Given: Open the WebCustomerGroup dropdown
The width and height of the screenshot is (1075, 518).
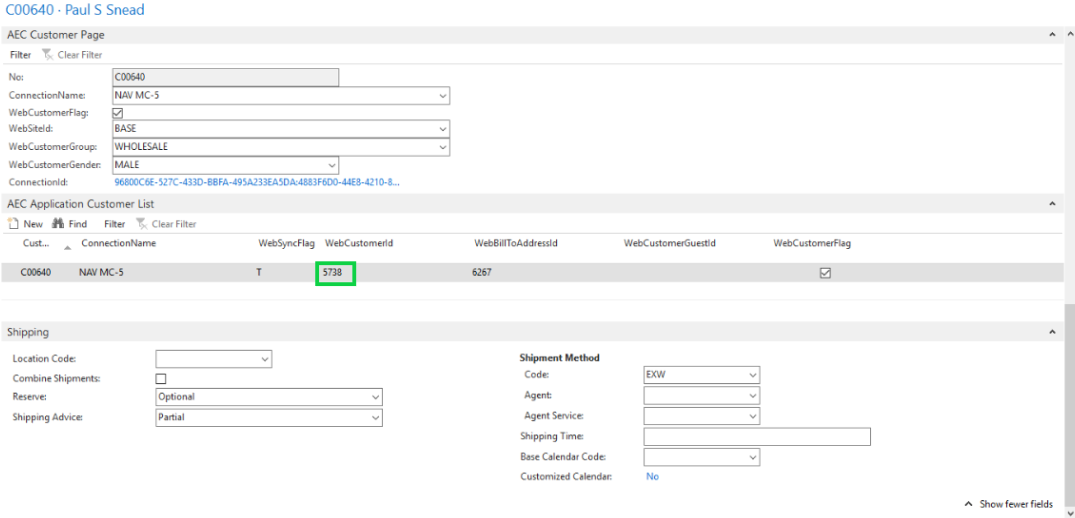Looking at the screenshot, I should pyautogui.click(x=443, y=147).
